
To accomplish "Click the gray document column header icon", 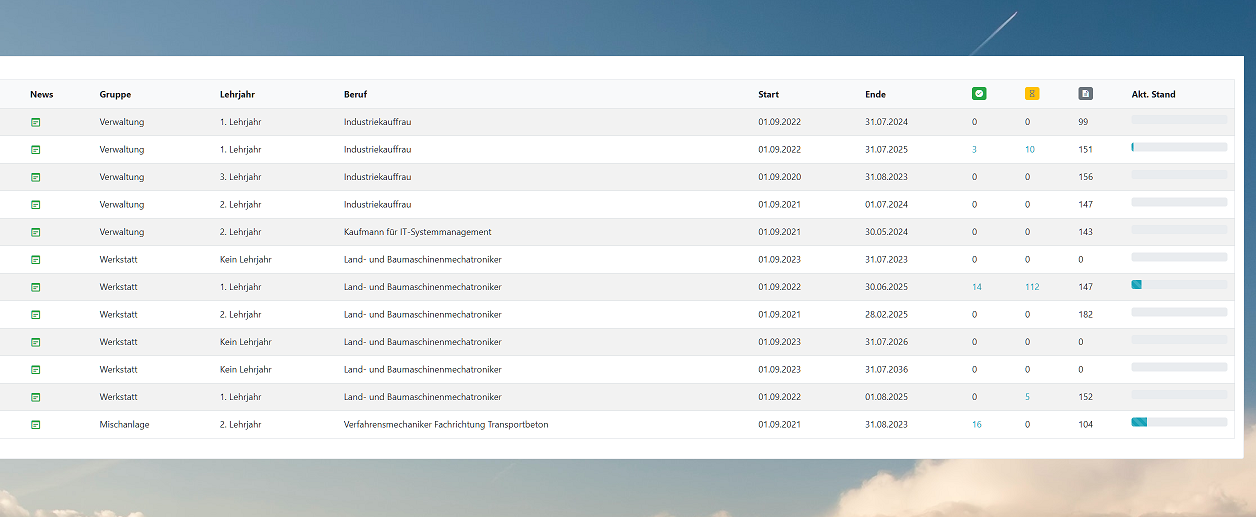I will click(1086, 94).
